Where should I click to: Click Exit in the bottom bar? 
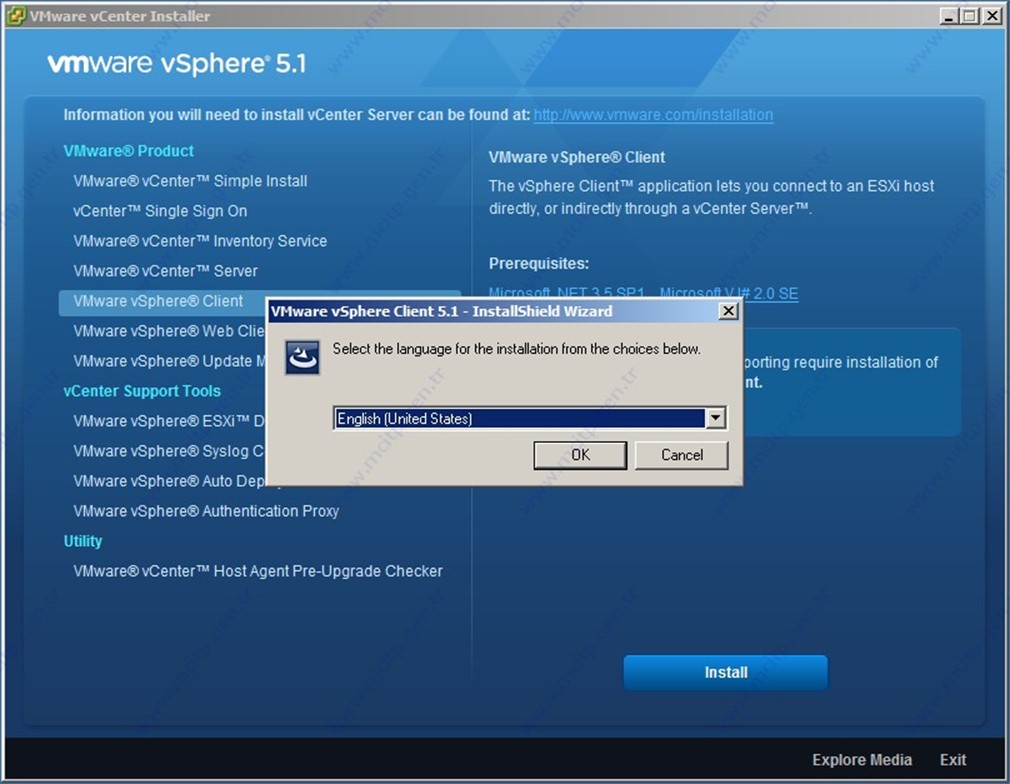coord(953,760)
